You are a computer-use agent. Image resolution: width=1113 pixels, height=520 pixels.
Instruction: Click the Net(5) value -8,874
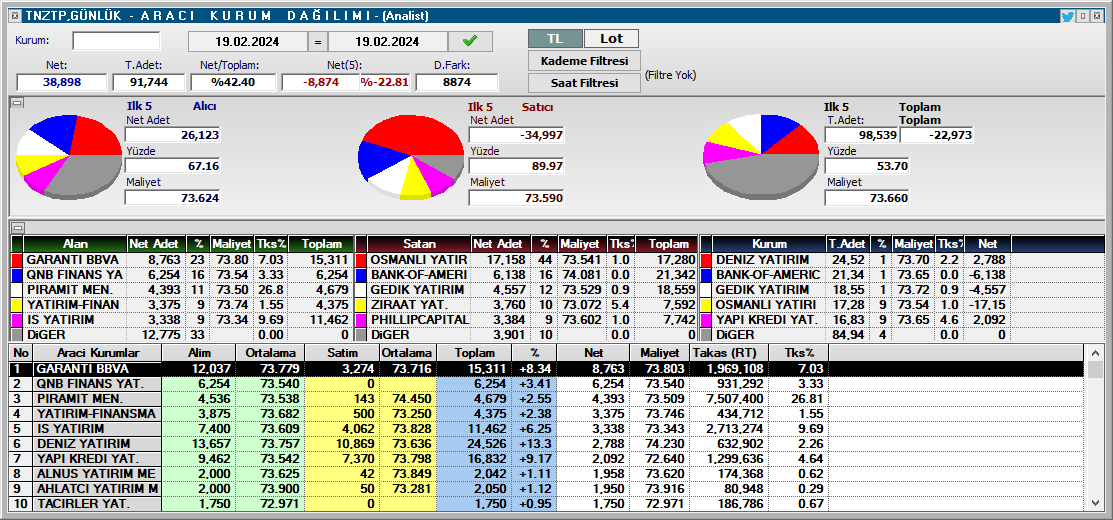click(321, 82)
